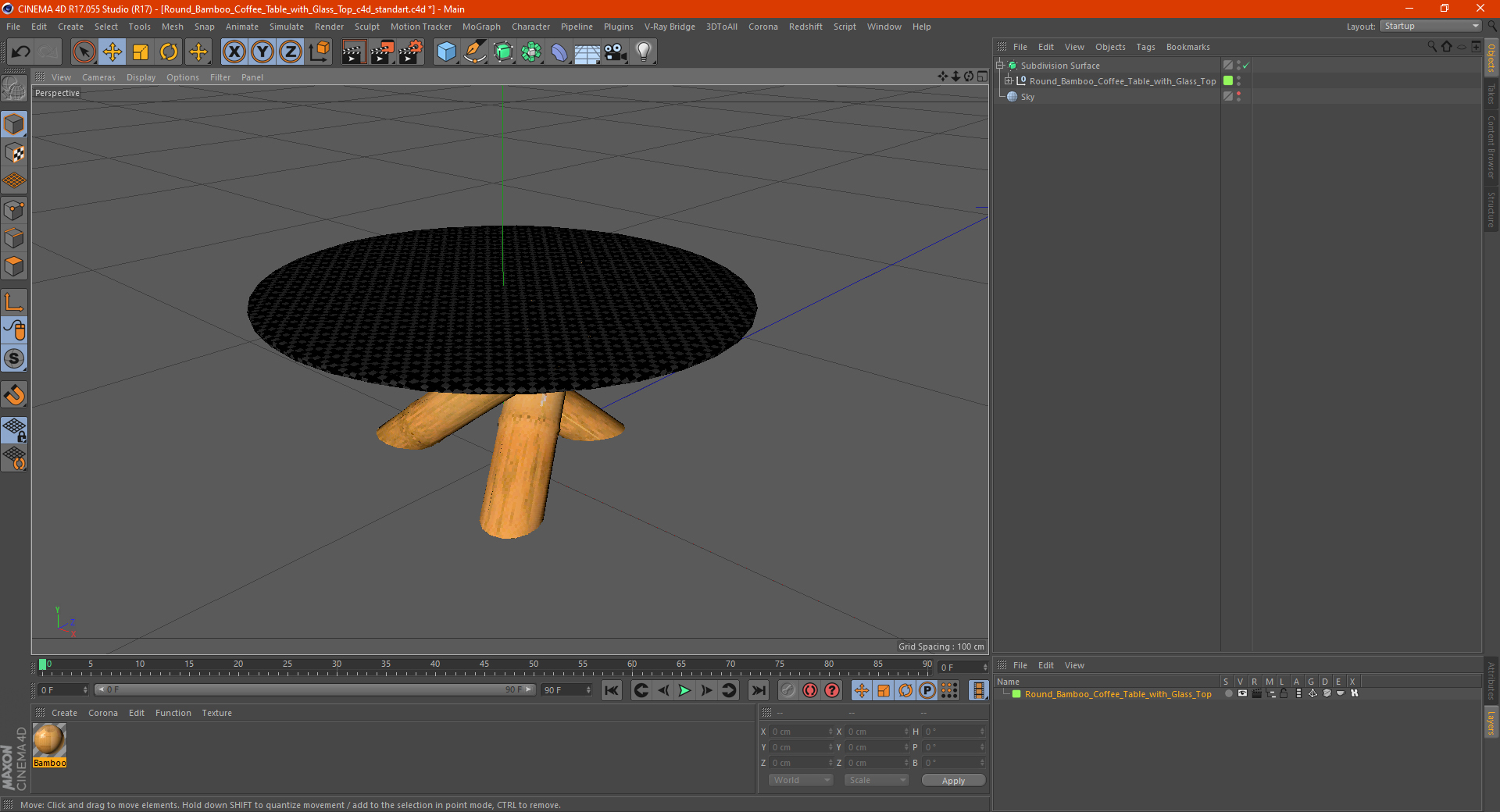This screenshot has width=1500, height=812.
Task: Open the Mesh menu
Action: [x=172, y=27]
